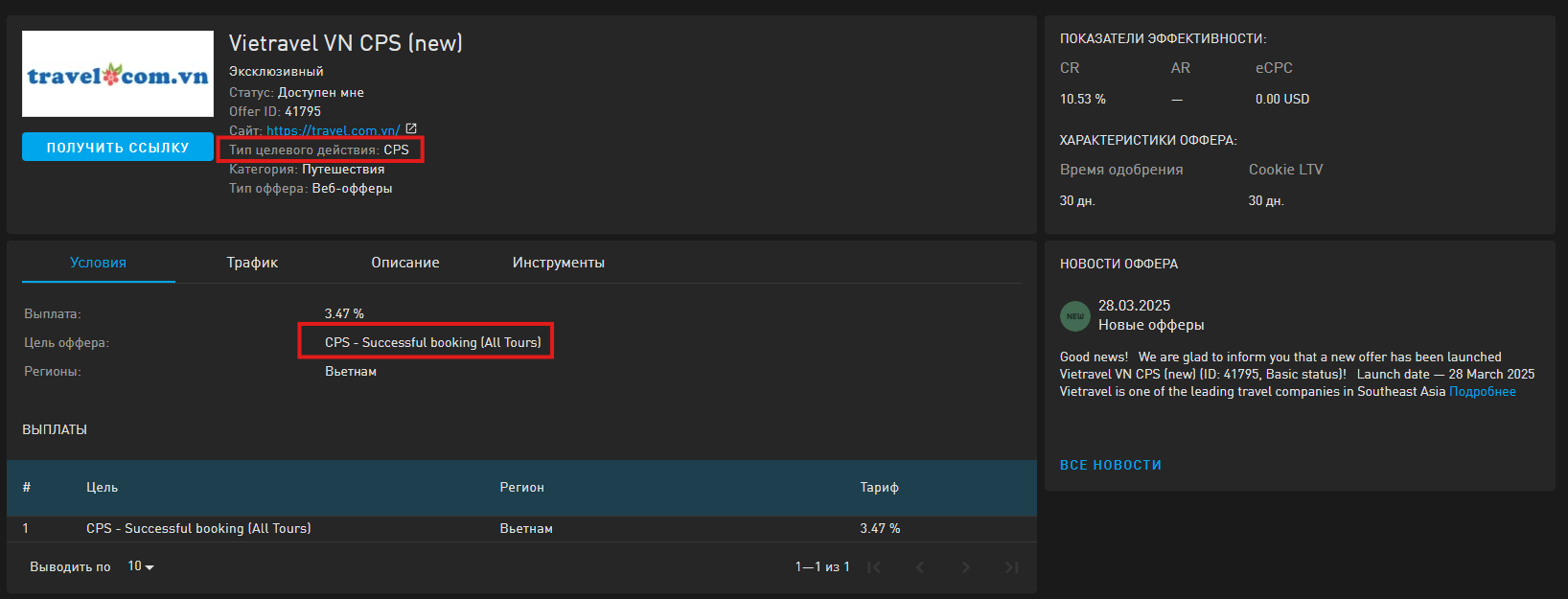Click НОВОСТИ ОФФЕРА heading
The width and height of the screenshot is (1568, 599).
(x=1119, y=264)
